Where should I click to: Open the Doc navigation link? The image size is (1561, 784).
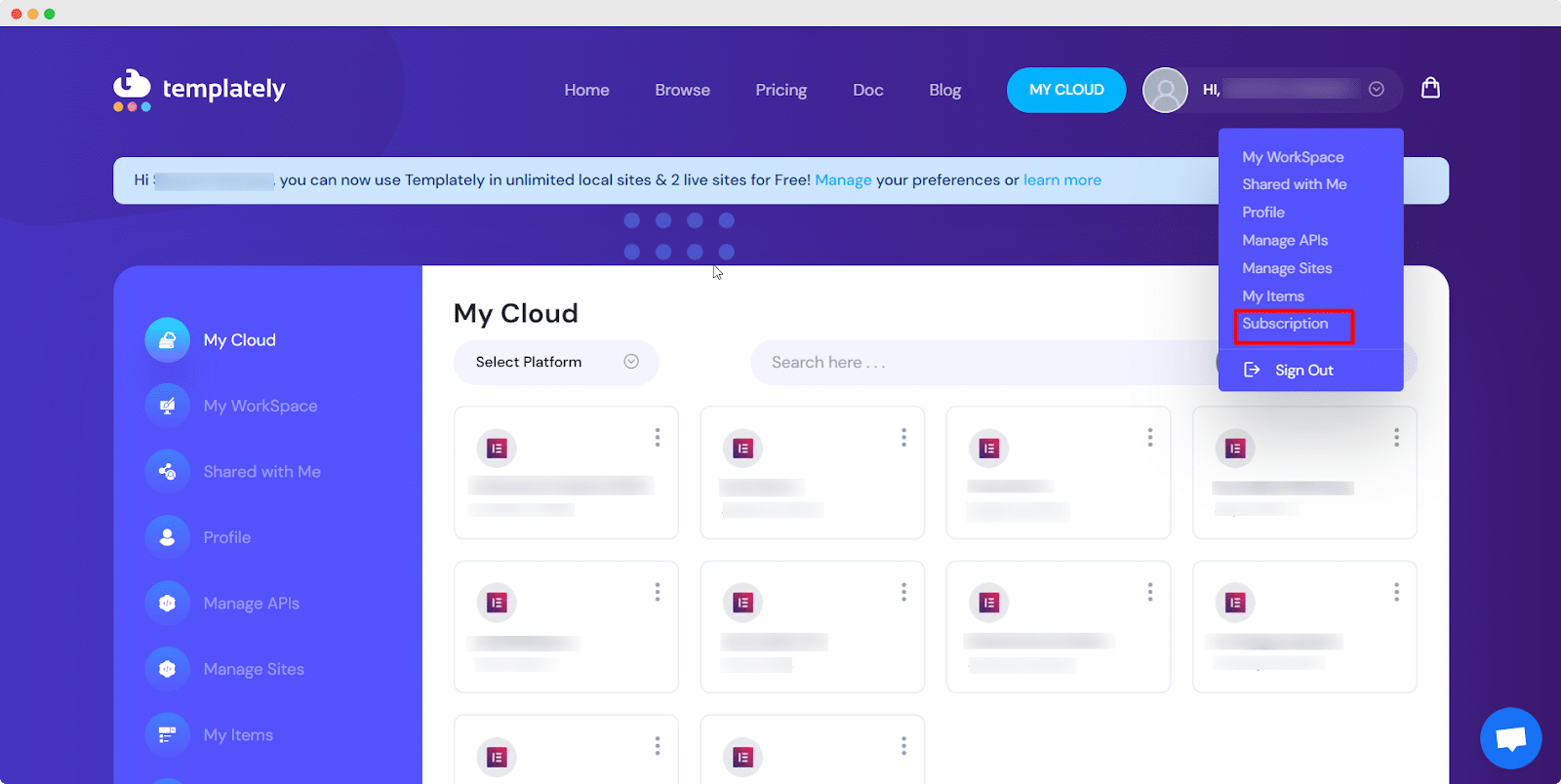point(868,90)
